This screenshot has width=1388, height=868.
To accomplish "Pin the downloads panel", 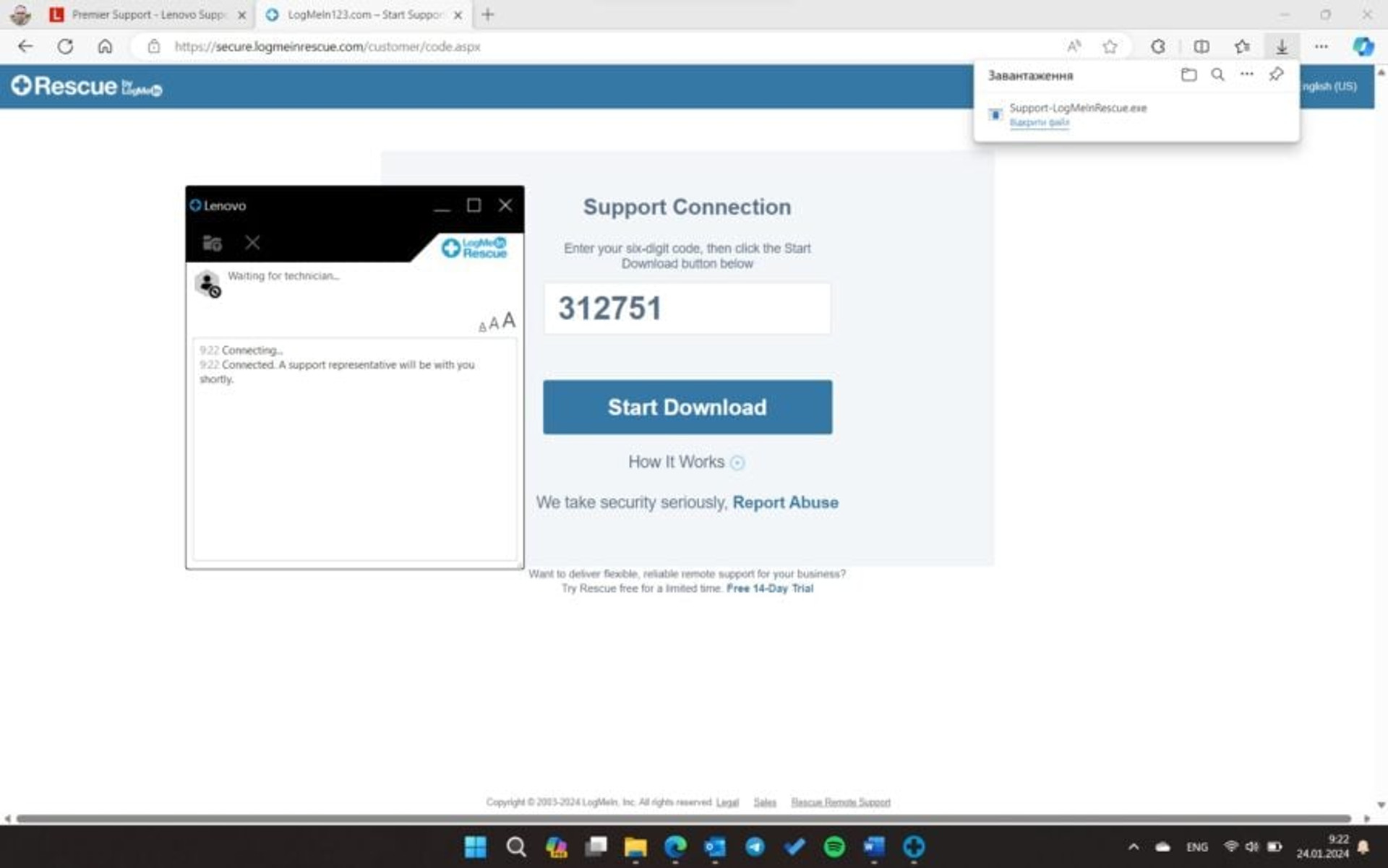I will click(x=1276, y=74).
